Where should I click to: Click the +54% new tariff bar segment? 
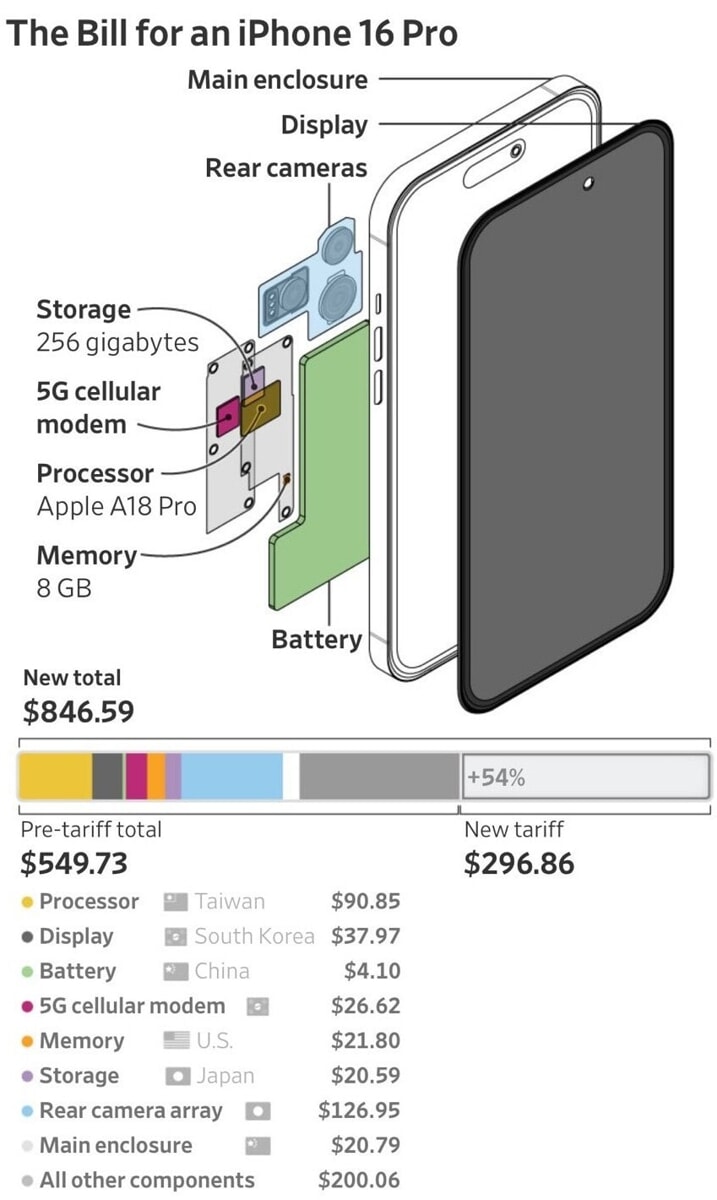pos(585,777)
